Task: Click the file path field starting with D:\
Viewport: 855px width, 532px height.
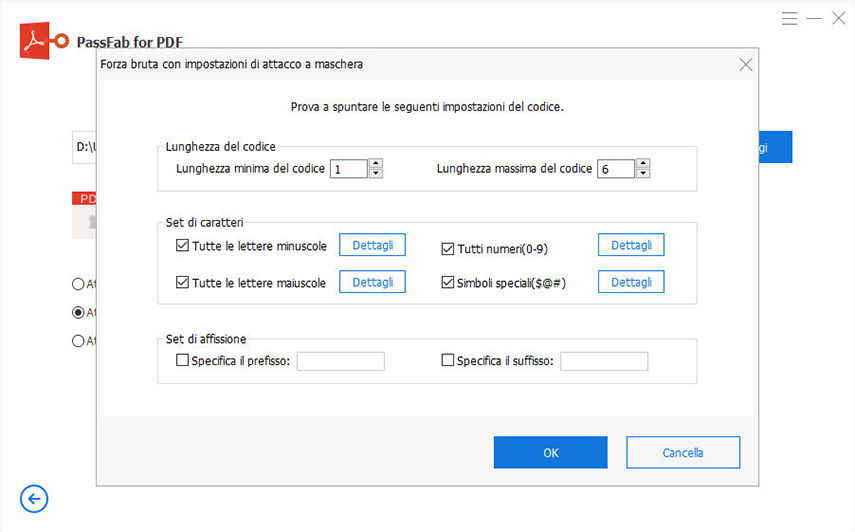Action: tap(85, 147)
